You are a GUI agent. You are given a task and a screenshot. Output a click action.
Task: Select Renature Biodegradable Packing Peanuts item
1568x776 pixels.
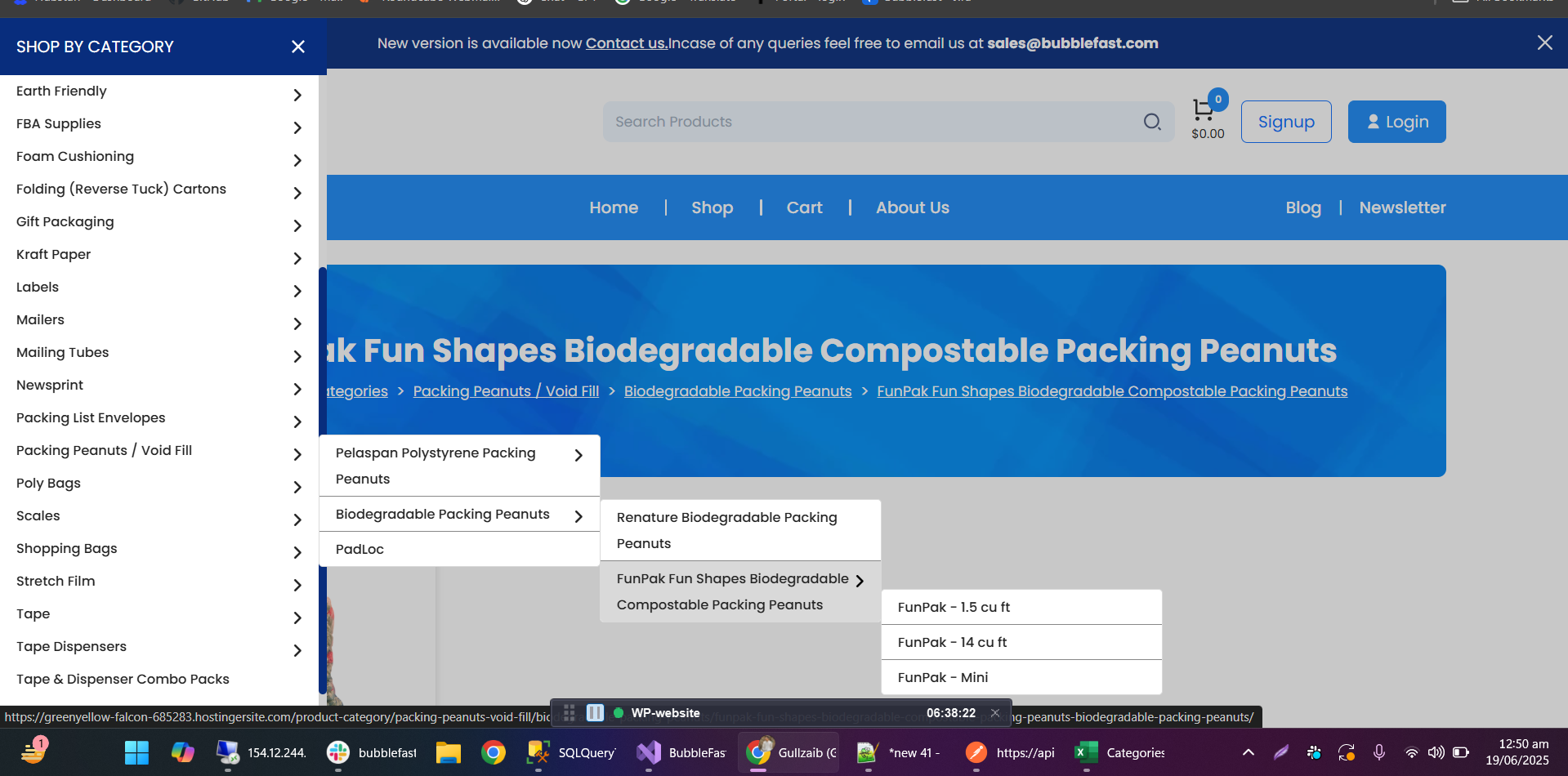740,530
